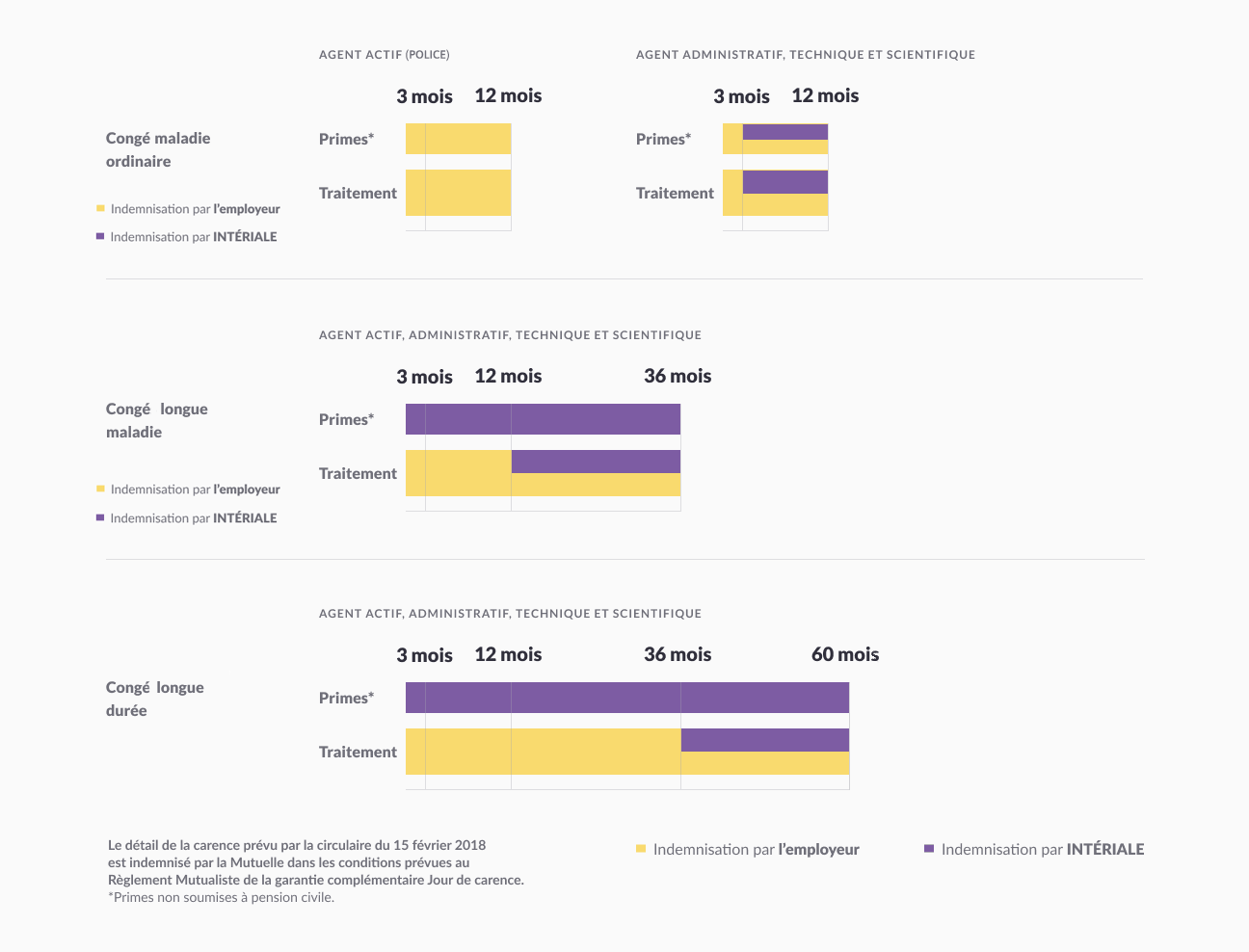Image resolution: width=1249 pixels, height=952 pixels.
Task: Click the Congé longue maladie section title
Action: 156,420
